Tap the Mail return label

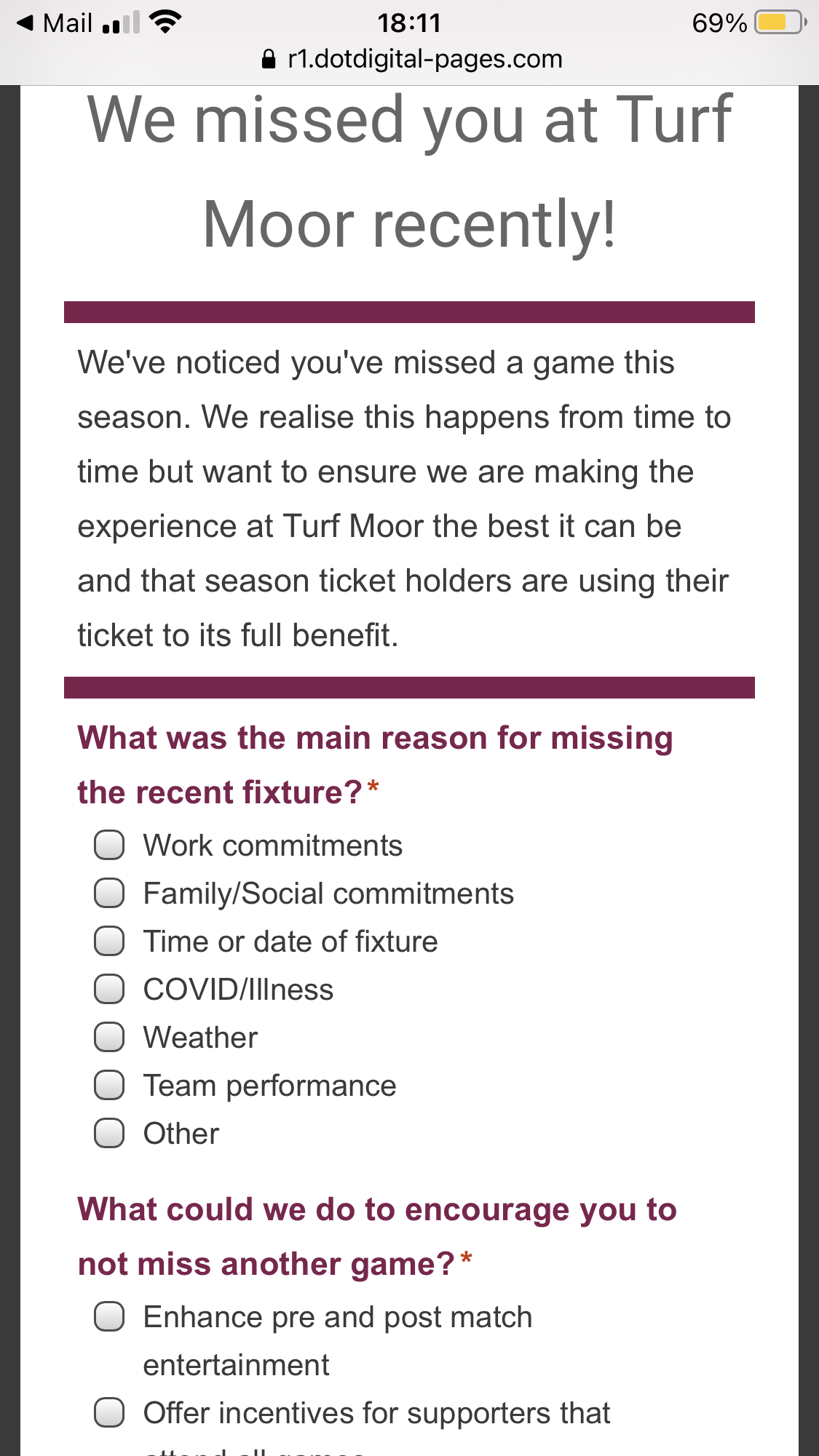pyautogui.click(x=67, y=23)
